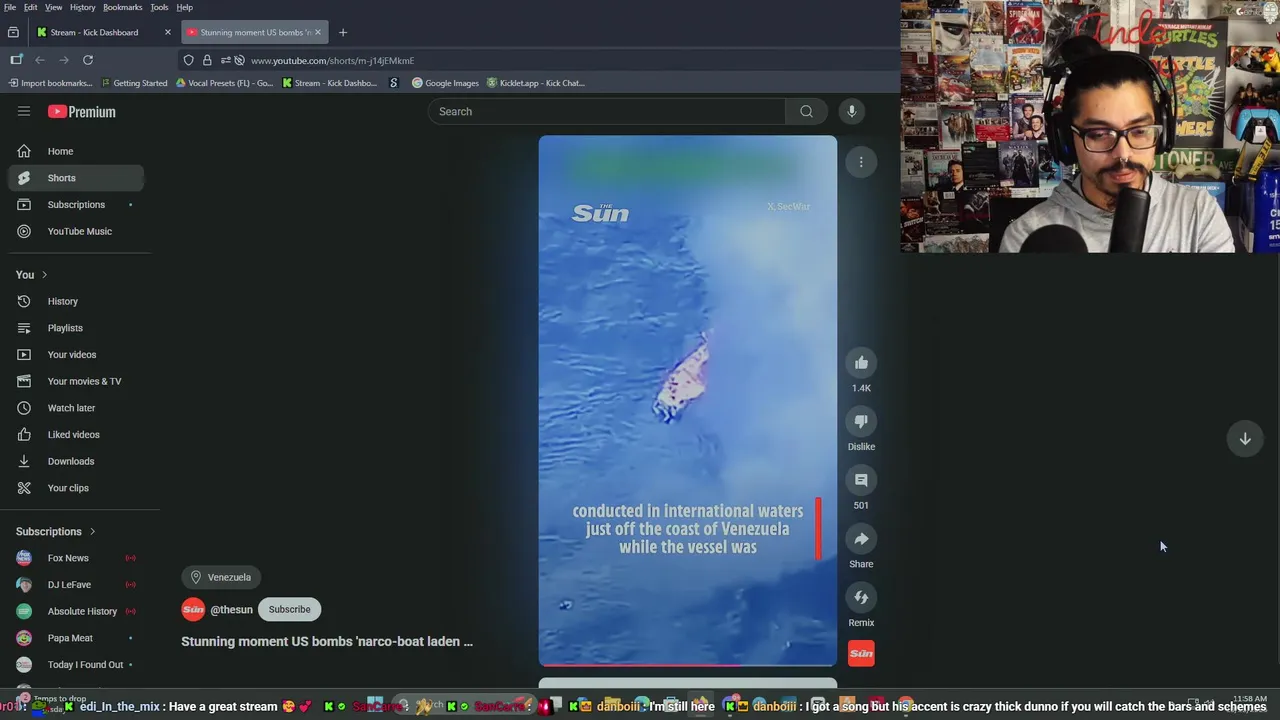Share the Short via arrow icon
The width and height of the screenshot is (1280, 720).
point(861,539)
